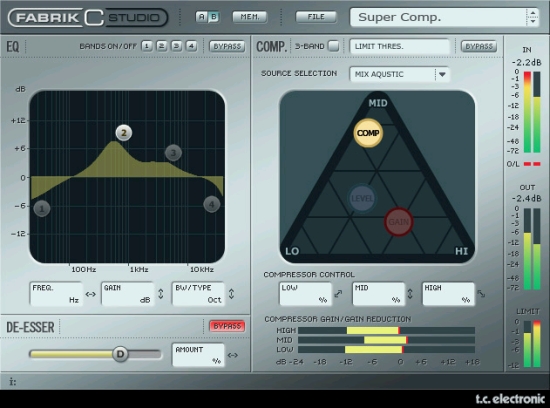Open the MEM. menu
Image resolution: width=550 pixels, height=408 pixels.
pyautogui.click(x=250, y=17)
